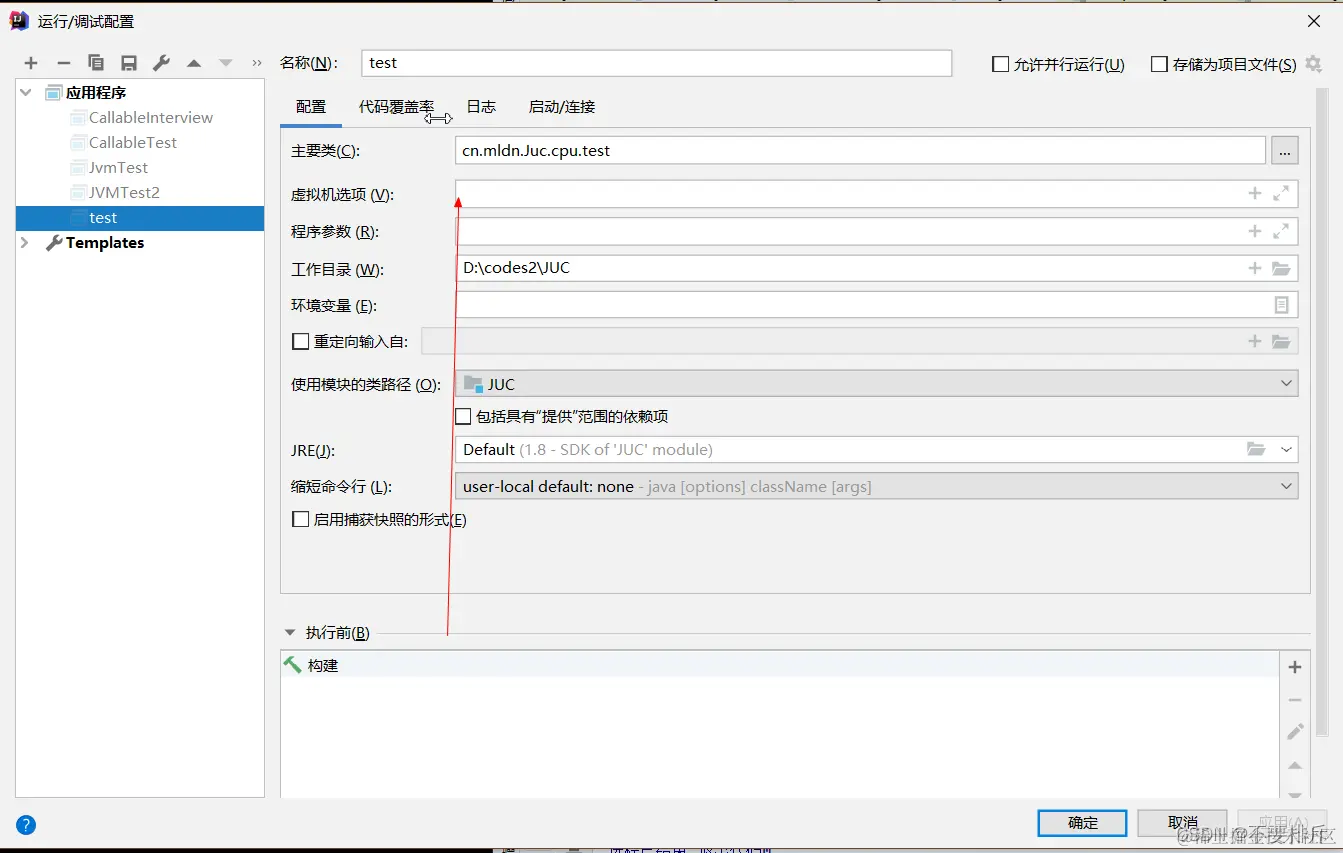Screen dimensions: 1343x853
Task: Select the Build task in before-launch list
Action: 780,665
